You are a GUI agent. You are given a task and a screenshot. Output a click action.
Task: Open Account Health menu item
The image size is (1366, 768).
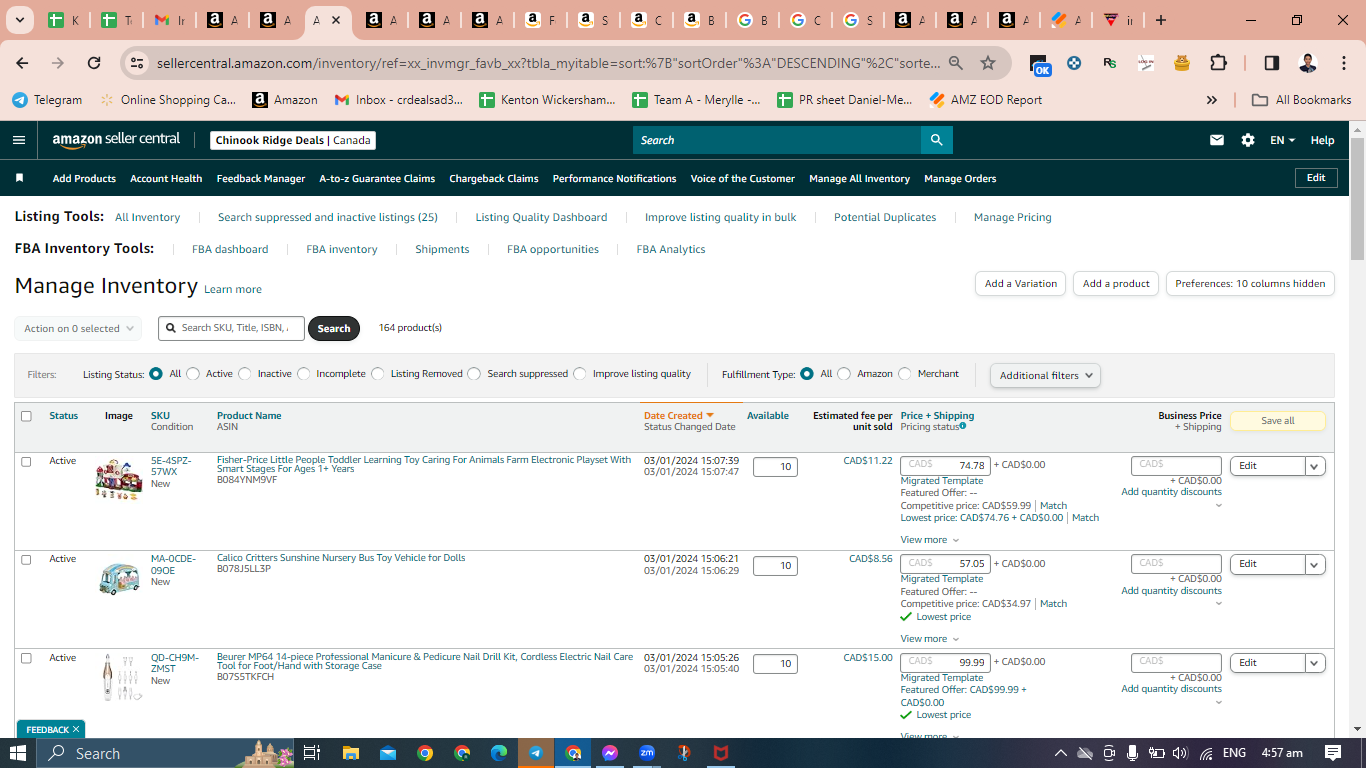click(166, 178)
